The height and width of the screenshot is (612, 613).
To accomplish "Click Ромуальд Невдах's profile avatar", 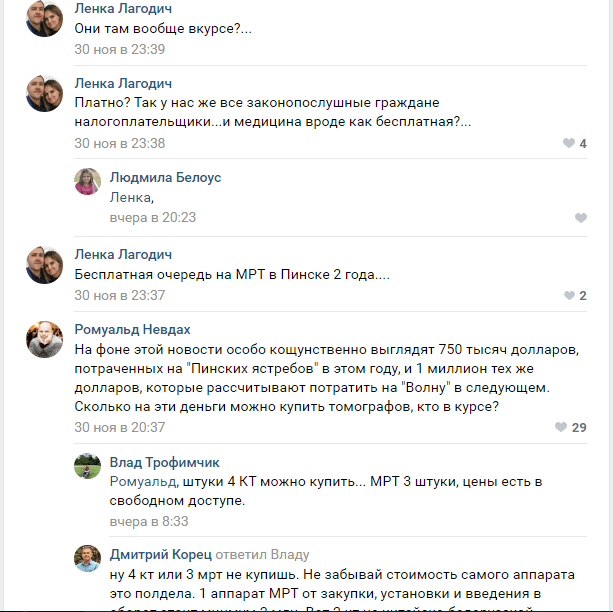I will (44, 340).
